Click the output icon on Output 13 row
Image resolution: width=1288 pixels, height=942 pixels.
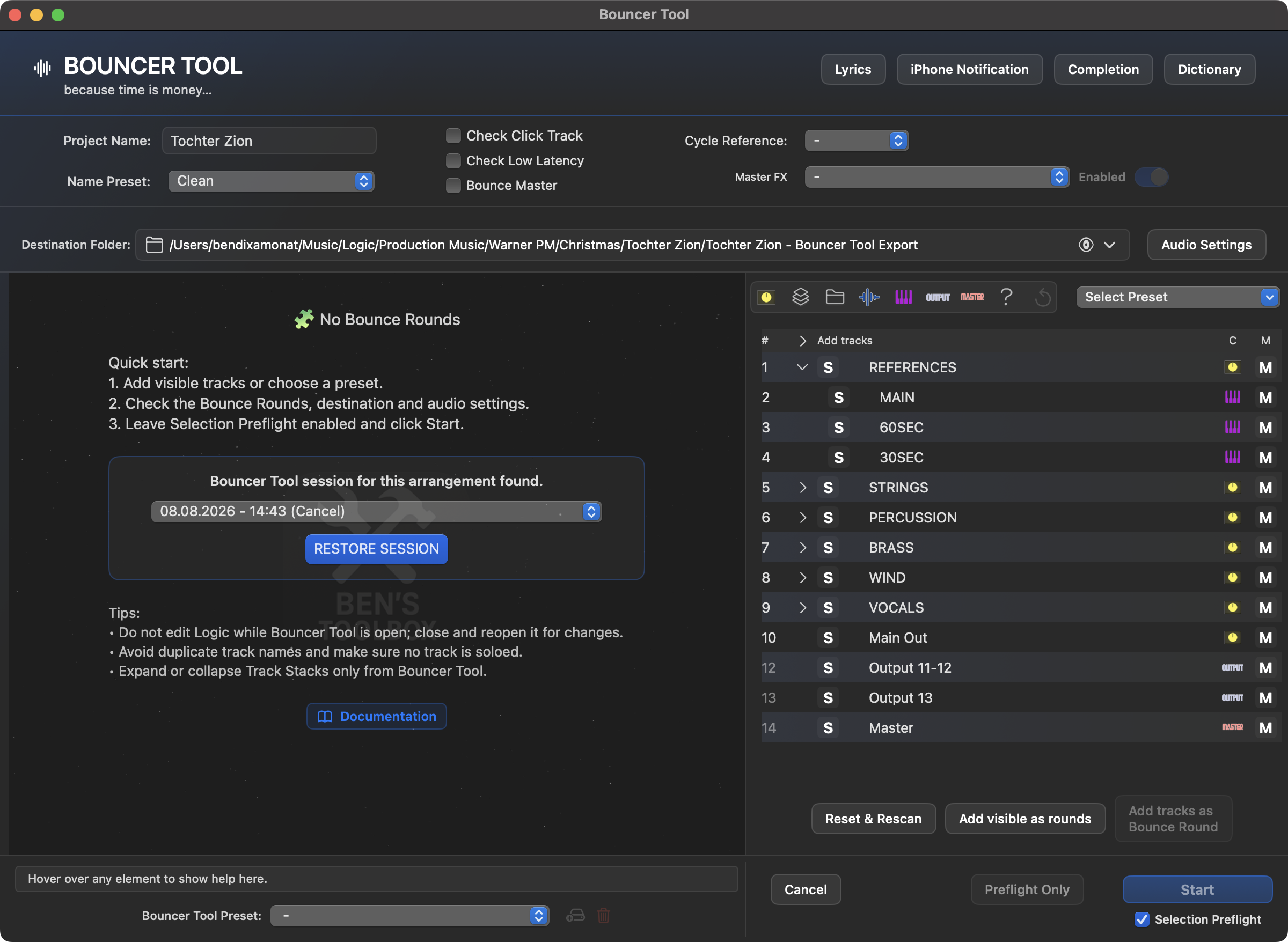[x=1232, y=698]
